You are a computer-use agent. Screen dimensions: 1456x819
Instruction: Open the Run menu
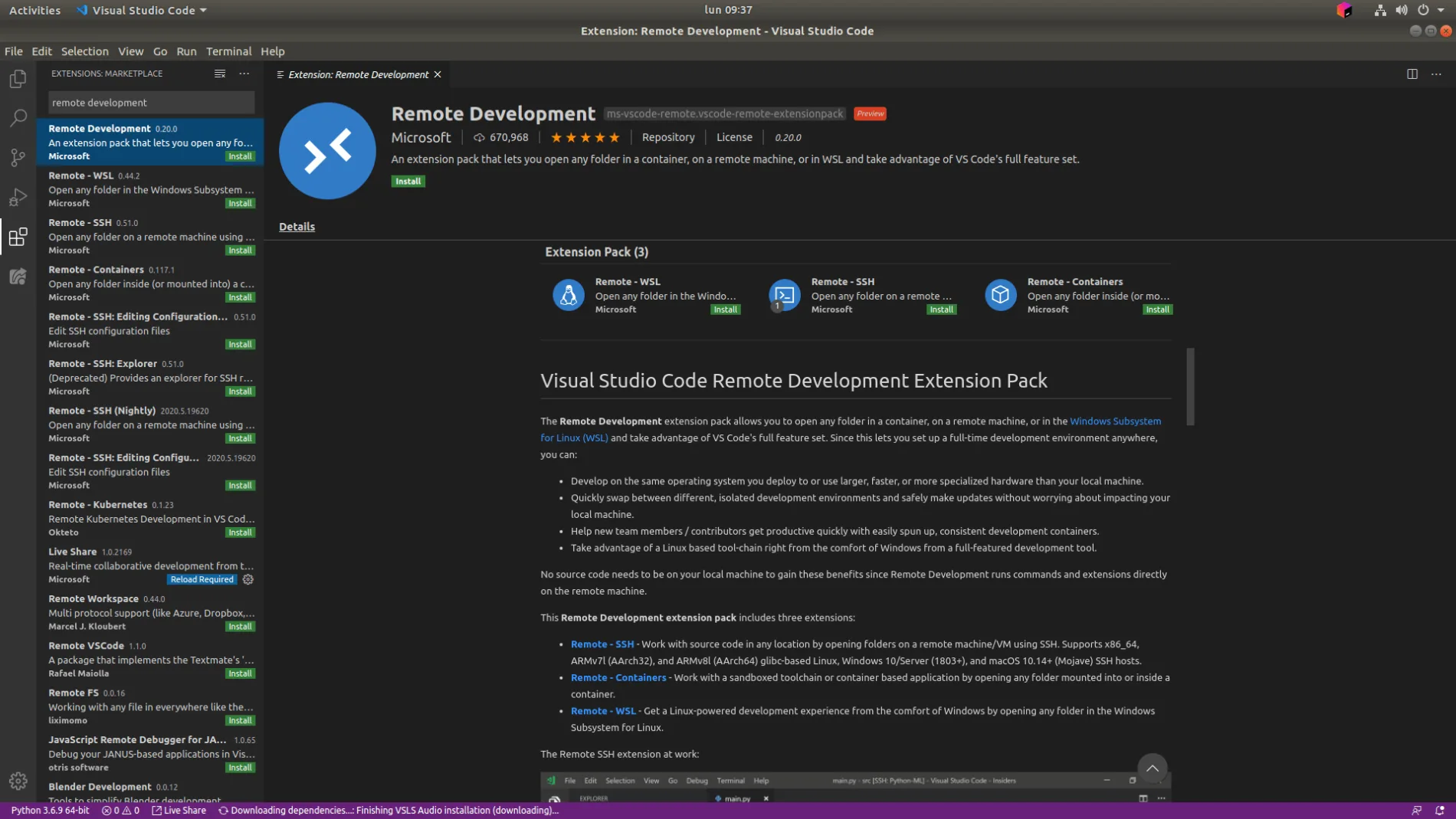pos(186,51)
